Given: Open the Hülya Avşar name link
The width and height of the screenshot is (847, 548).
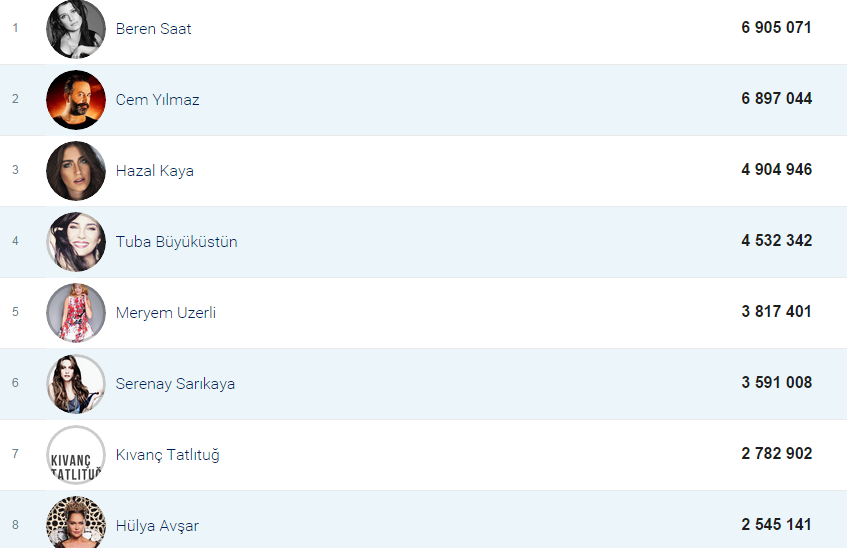Looking at the screenshot, I should click(157, 526).
